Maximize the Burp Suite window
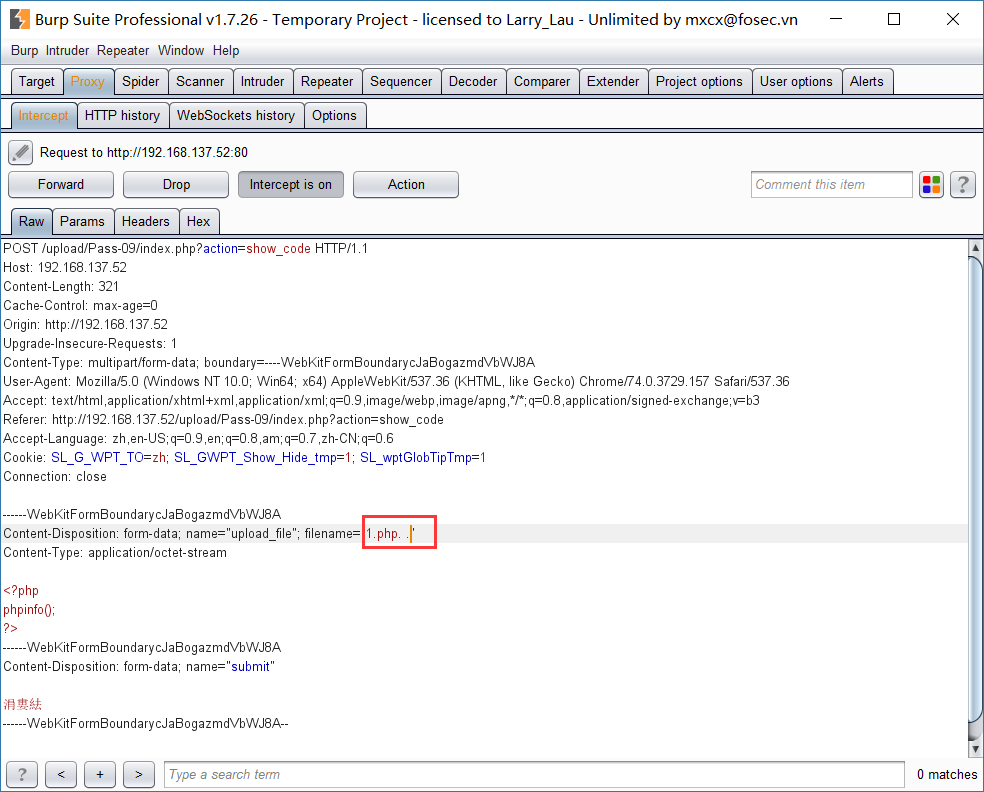 coord(894,19)
